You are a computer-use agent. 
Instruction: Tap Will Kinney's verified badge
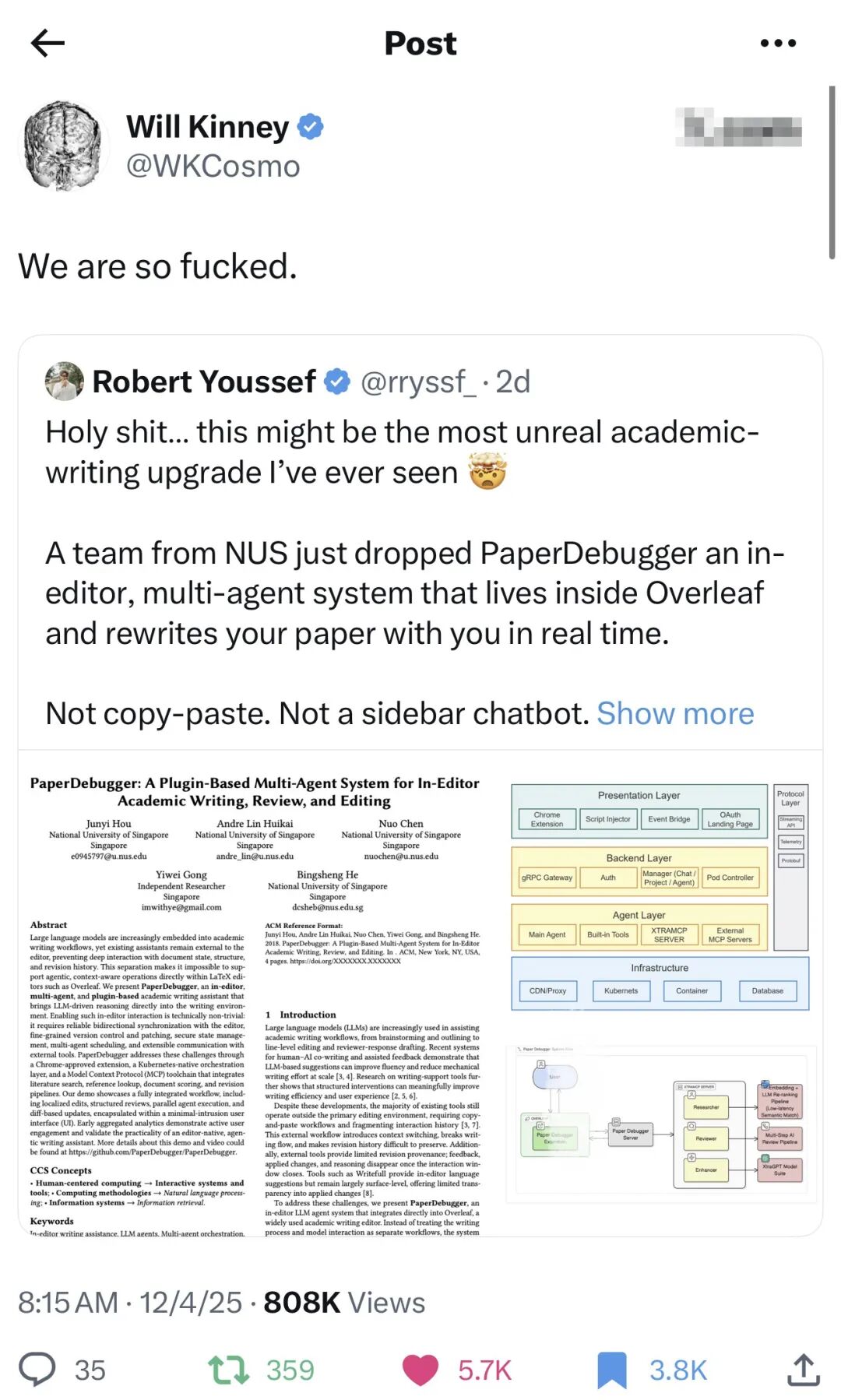coord(311,126)
